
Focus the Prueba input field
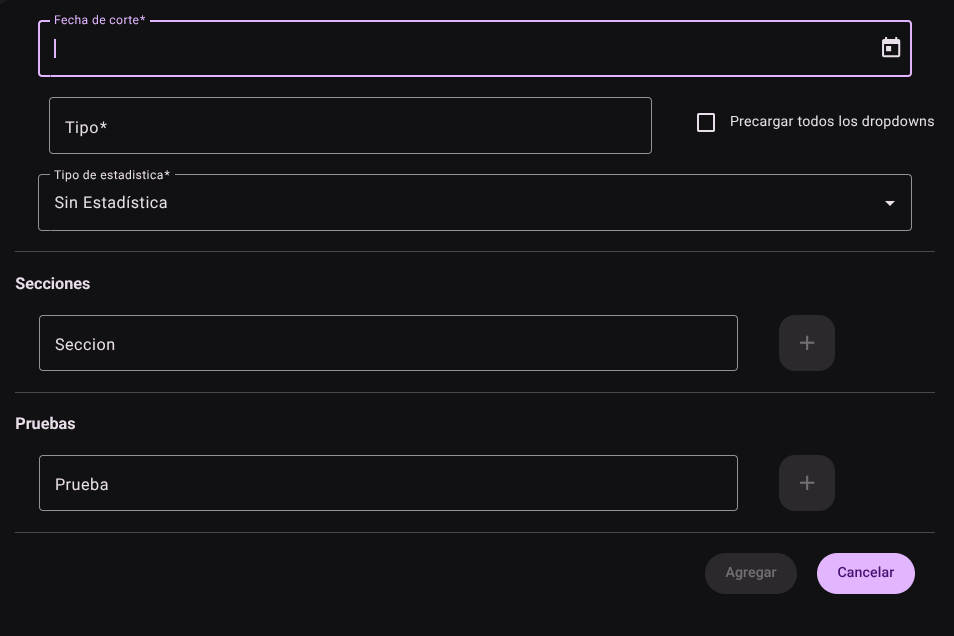388,483
